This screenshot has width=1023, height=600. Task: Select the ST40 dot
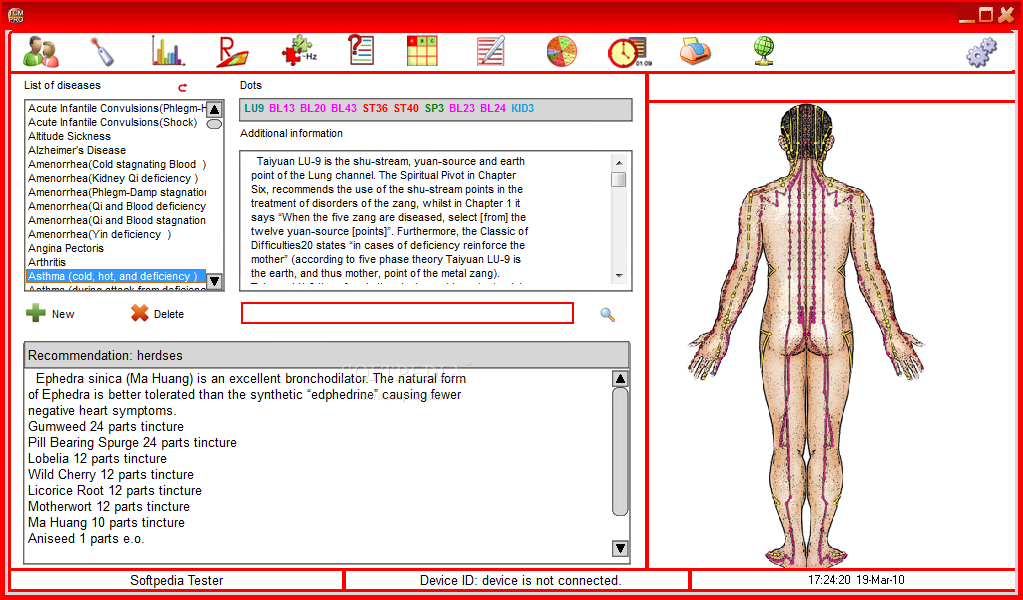pyautogui.click(x=406, y=108)
